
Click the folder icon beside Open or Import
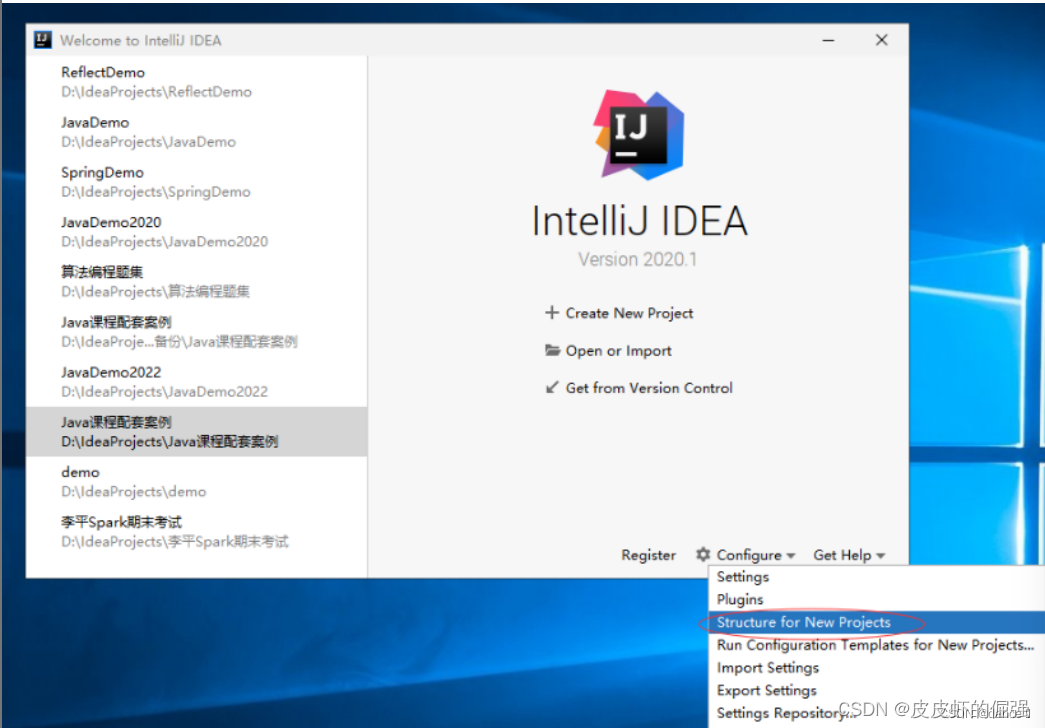click(552, 350)
